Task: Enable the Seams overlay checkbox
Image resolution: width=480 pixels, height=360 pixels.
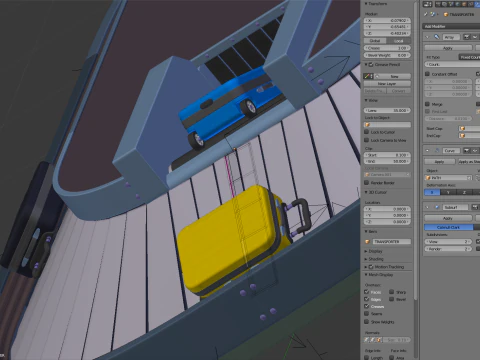Action: (x=367, y=314)
